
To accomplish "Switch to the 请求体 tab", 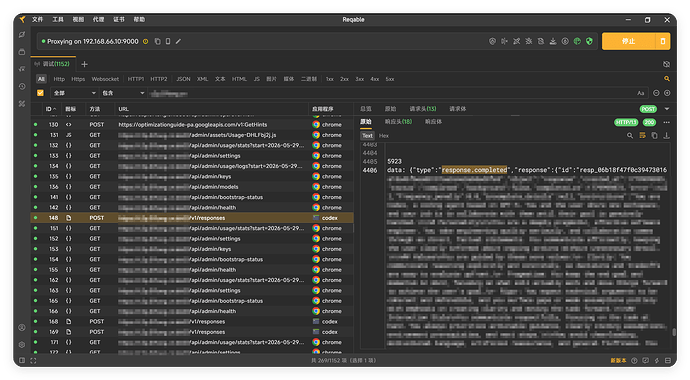I will point(458,109).
